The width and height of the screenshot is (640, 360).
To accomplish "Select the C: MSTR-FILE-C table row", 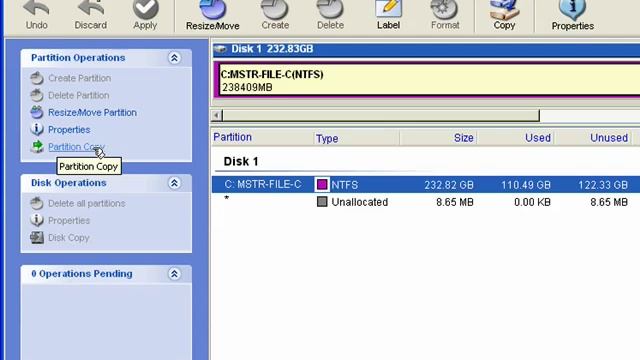I will [x=426, y=184].
